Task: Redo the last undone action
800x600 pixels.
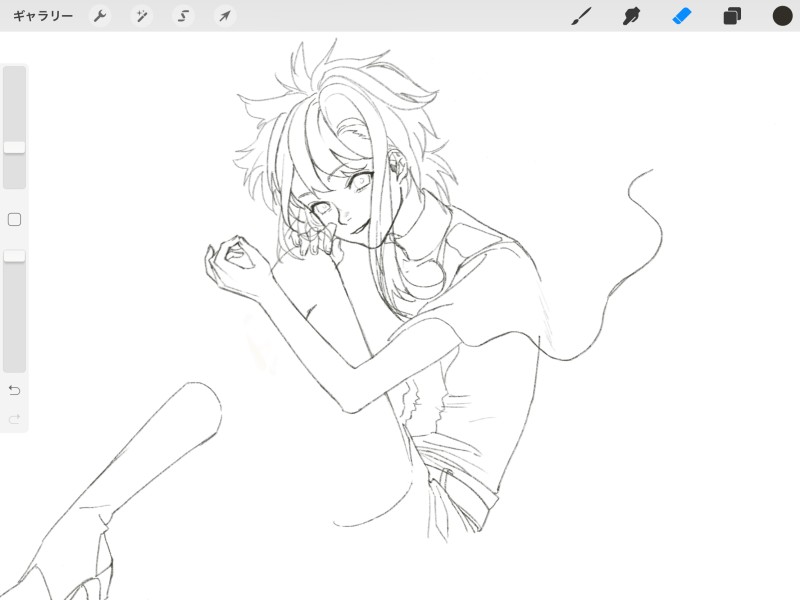Action: [14, 419]
